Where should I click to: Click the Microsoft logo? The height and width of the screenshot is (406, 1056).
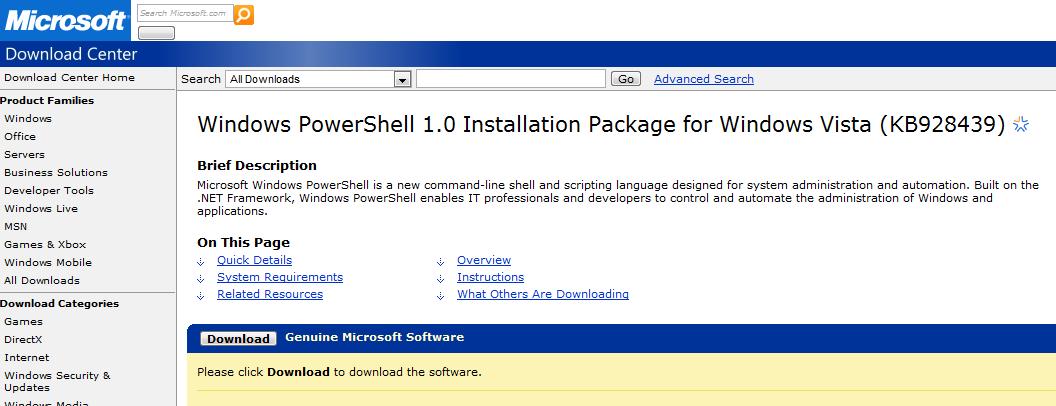tap(65, 20)
